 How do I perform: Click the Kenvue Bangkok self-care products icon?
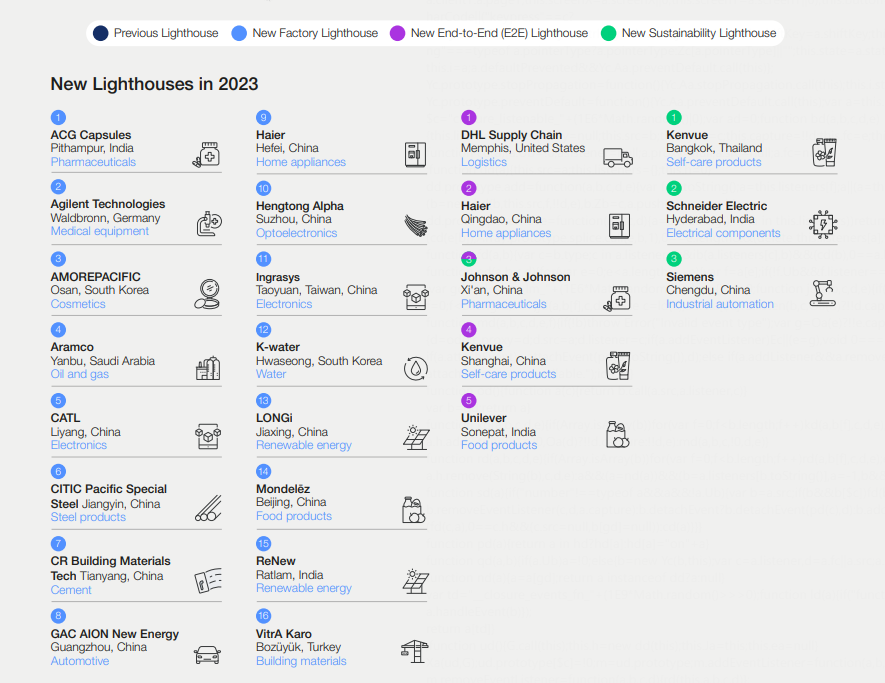click(824, 152)
